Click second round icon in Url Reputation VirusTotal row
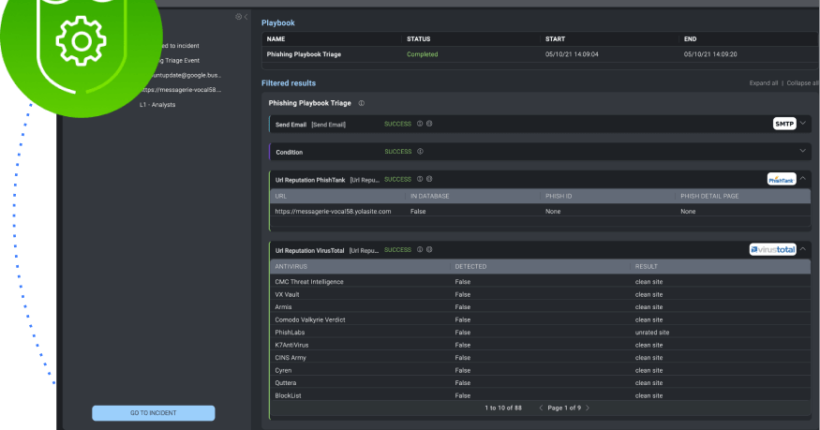The width and height of the screenshot is (820, 430). 429,250
